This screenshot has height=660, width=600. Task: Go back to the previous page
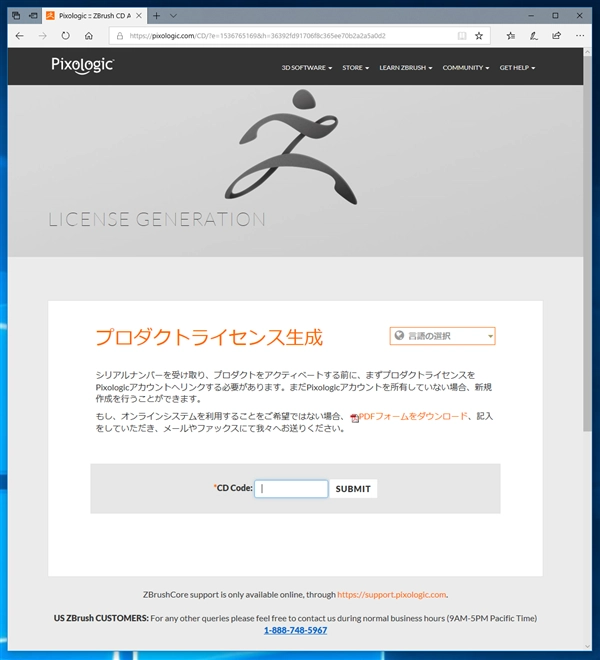point(19,36)
